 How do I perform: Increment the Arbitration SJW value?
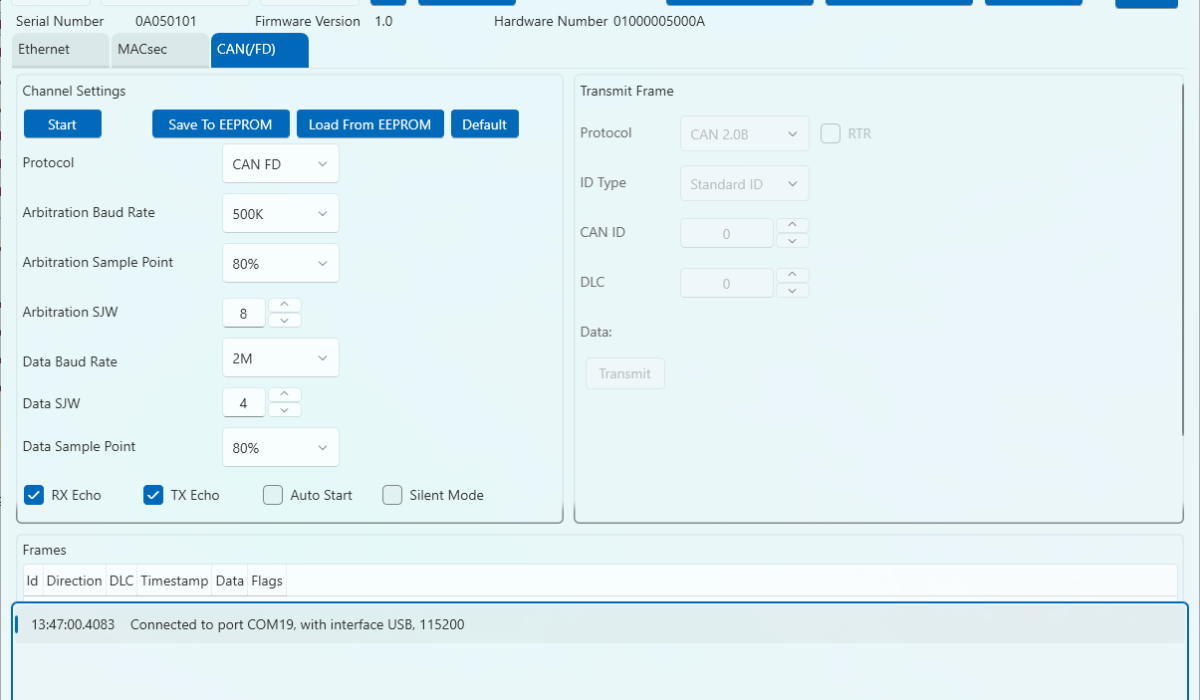pos(285,305)
